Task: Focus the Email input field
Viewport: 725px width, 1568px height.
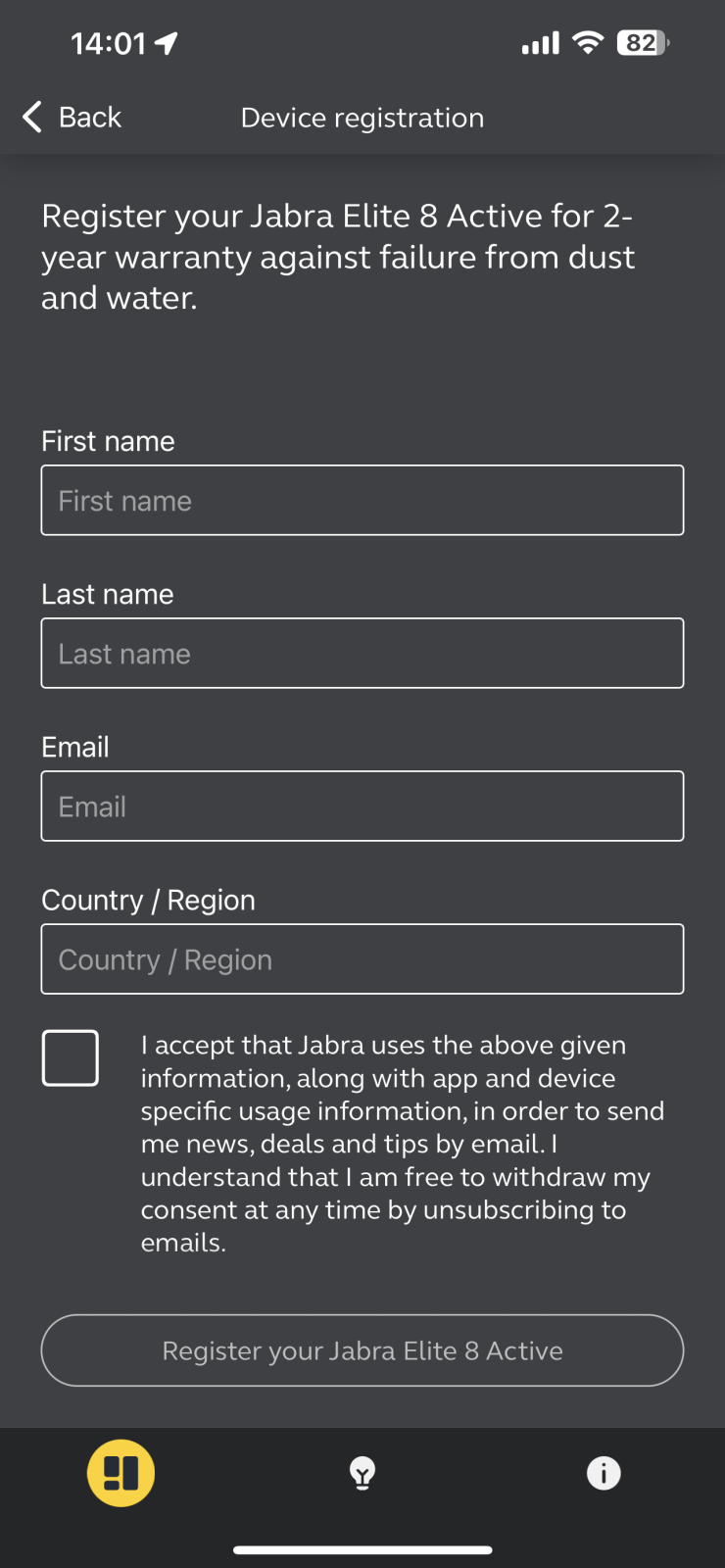Action: pyautogui.click(x=362, y=807)
